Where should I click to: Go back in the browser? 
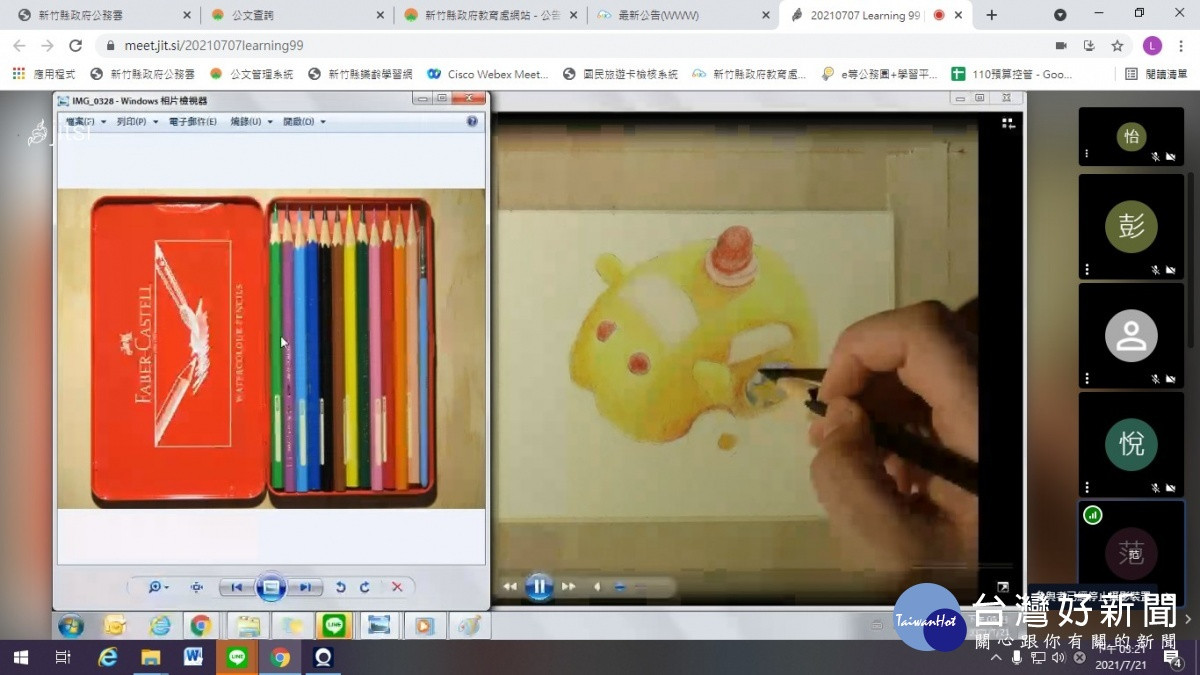[19, 45]
